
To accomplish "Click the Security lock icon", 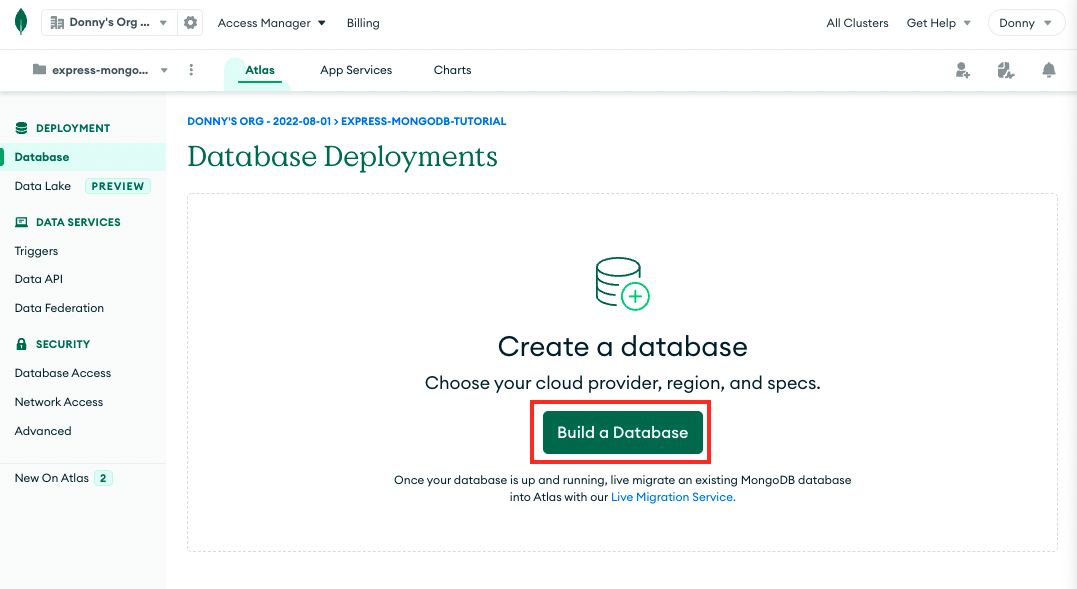I will pyautogui.click(x=21, y=344).
